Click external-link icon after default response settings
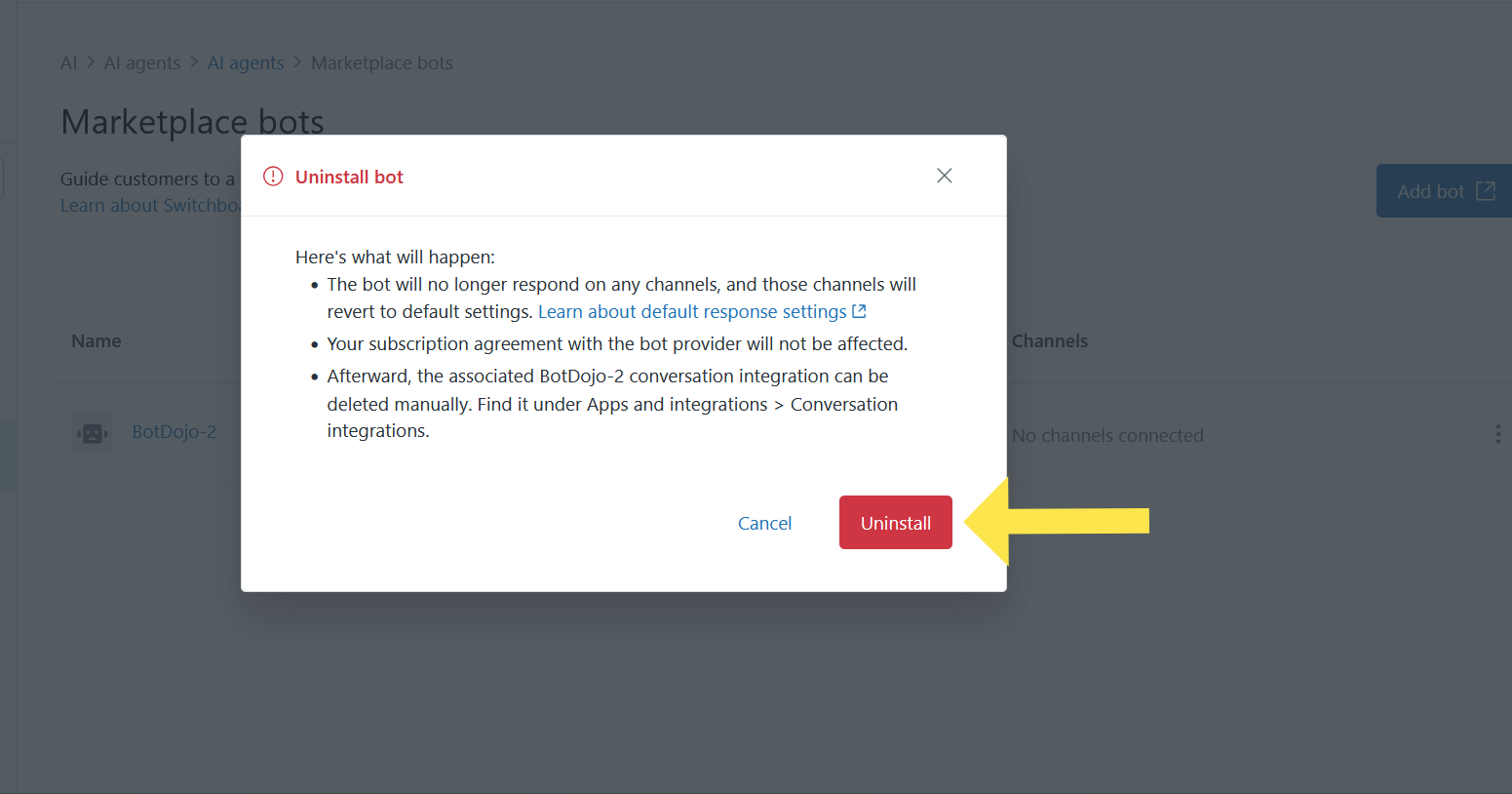1512x794 pixels. click(859, 311)
